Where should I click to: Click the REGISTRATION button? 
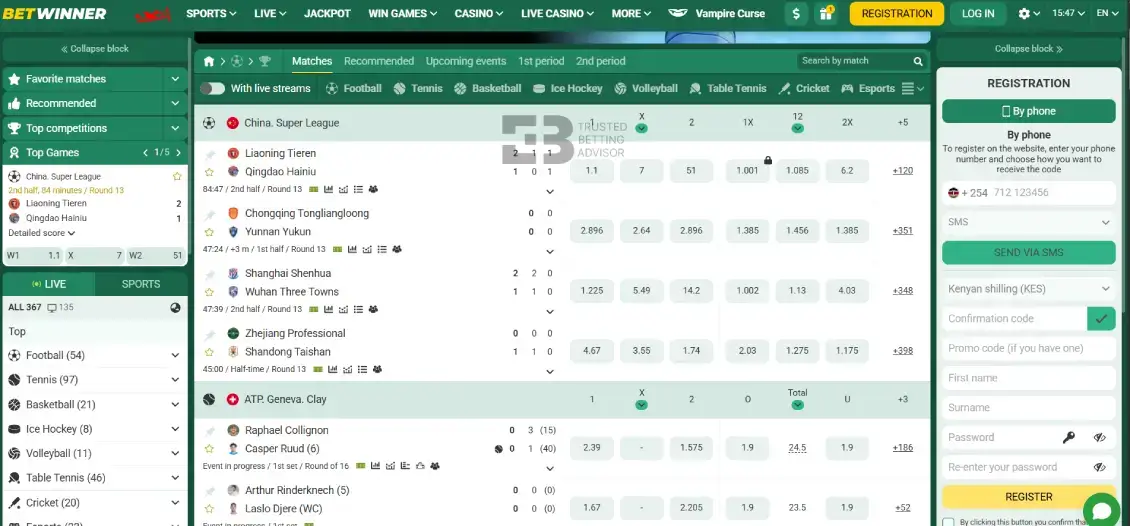coord(897,14)
